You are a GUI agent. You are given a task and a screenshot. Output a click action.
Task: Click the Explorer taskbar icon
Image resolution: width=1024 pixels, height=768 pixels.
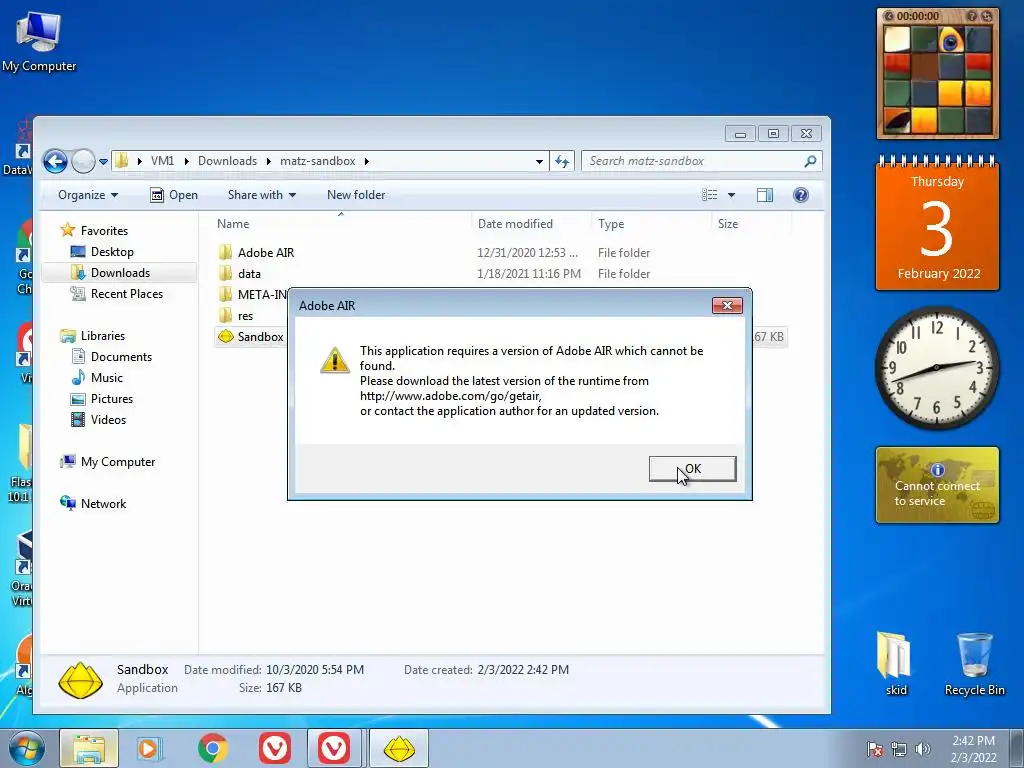(x=89, y=748)
